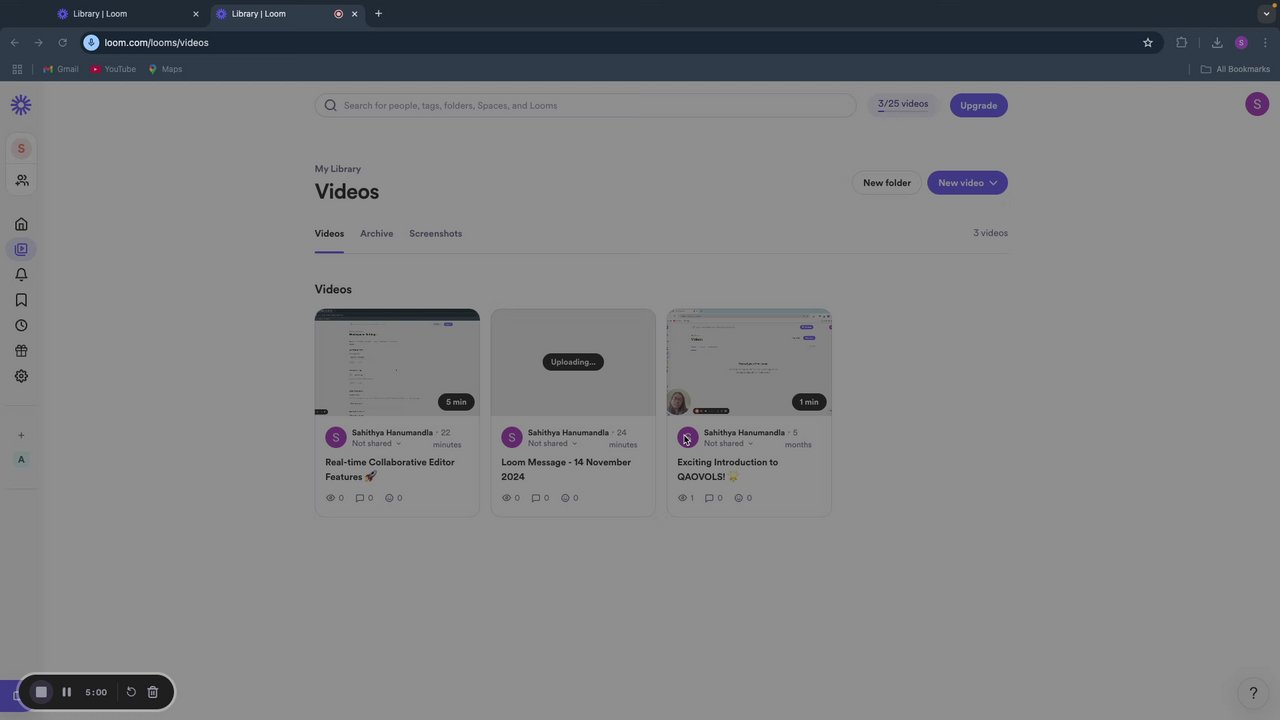The height and width of the screenshot is (720, 1280).
Task: Open the people icon in sidebar
Action: (x=21, y=180)
